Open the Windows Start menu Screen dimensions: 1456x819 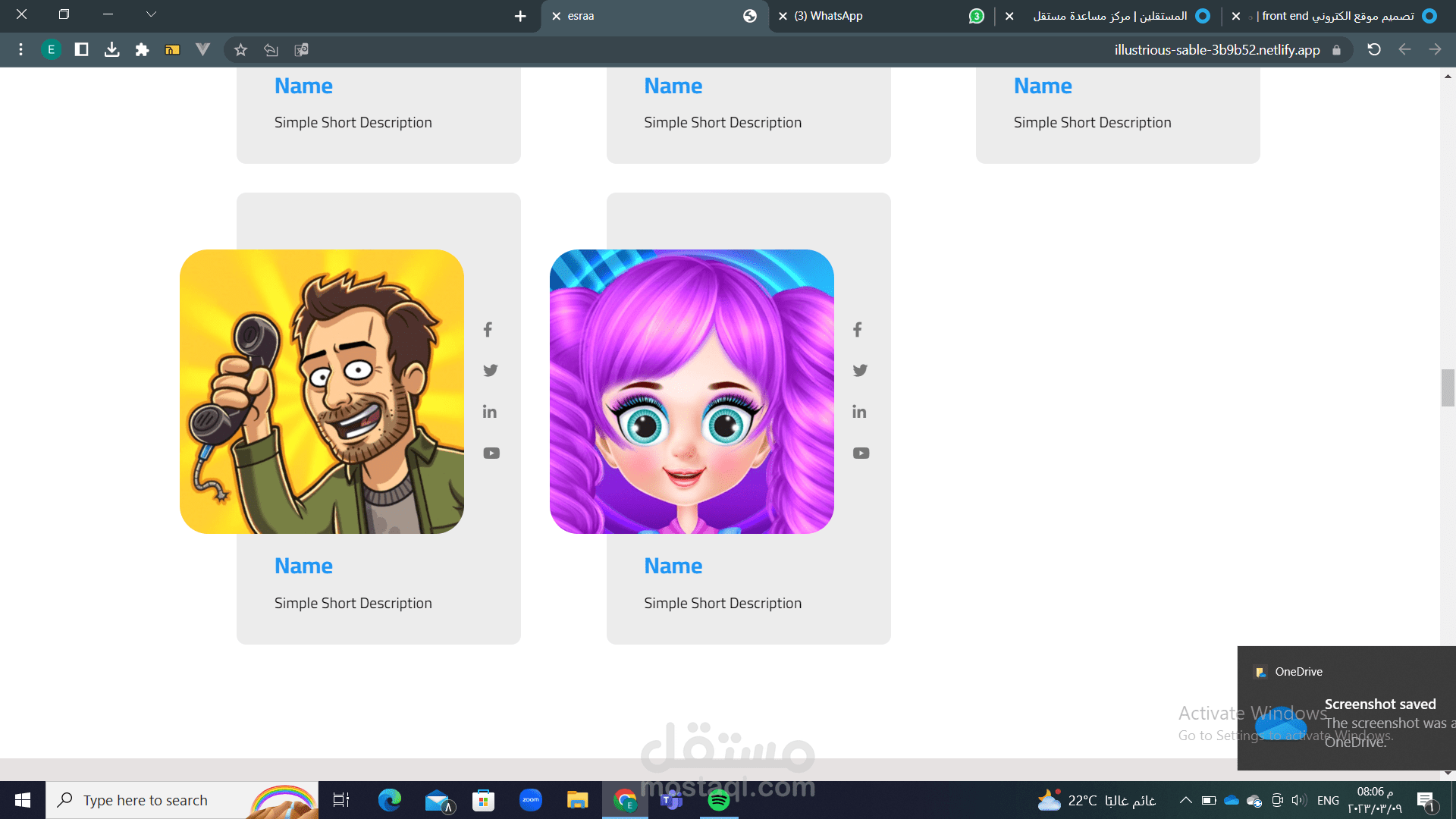[x=23, y=800]
